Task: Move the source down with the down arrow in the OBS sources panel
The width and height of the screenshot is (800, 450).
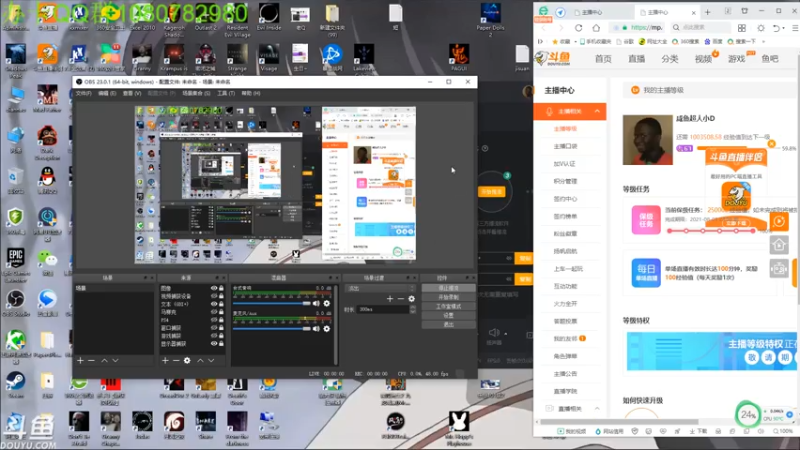Action: (x=211, y=361)
